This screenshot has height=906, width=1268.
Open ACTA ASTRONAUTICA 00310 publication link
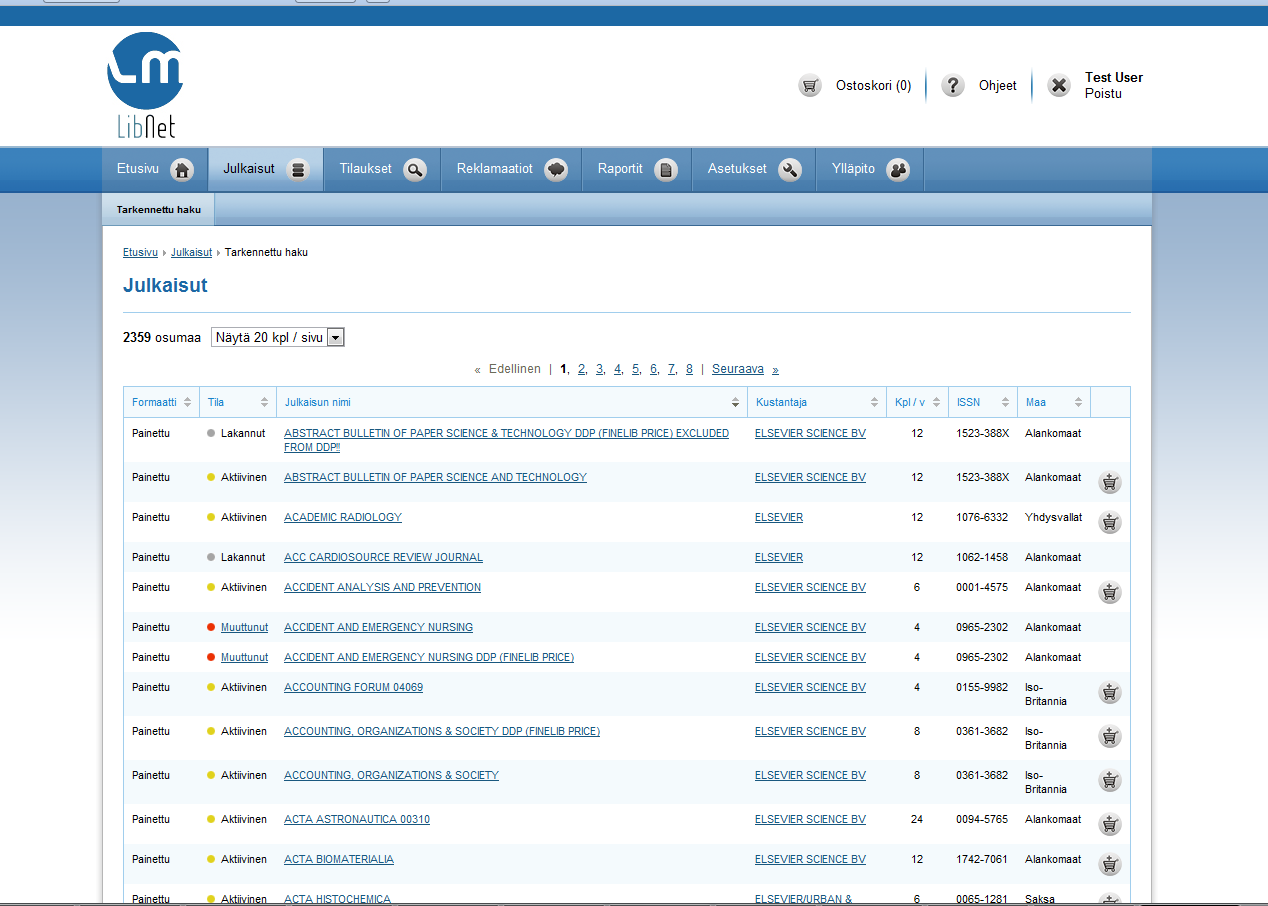[357, 819]
